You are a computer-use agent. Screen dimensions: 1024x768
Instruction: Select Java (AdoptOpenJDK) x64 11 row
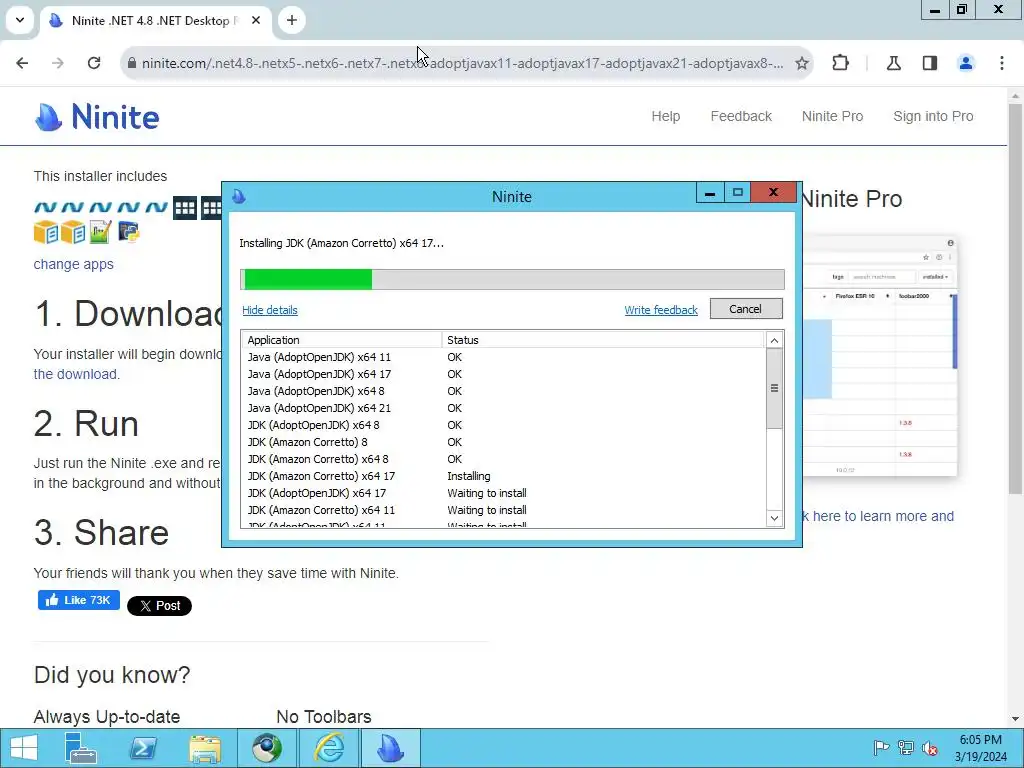tap(503, 357)
